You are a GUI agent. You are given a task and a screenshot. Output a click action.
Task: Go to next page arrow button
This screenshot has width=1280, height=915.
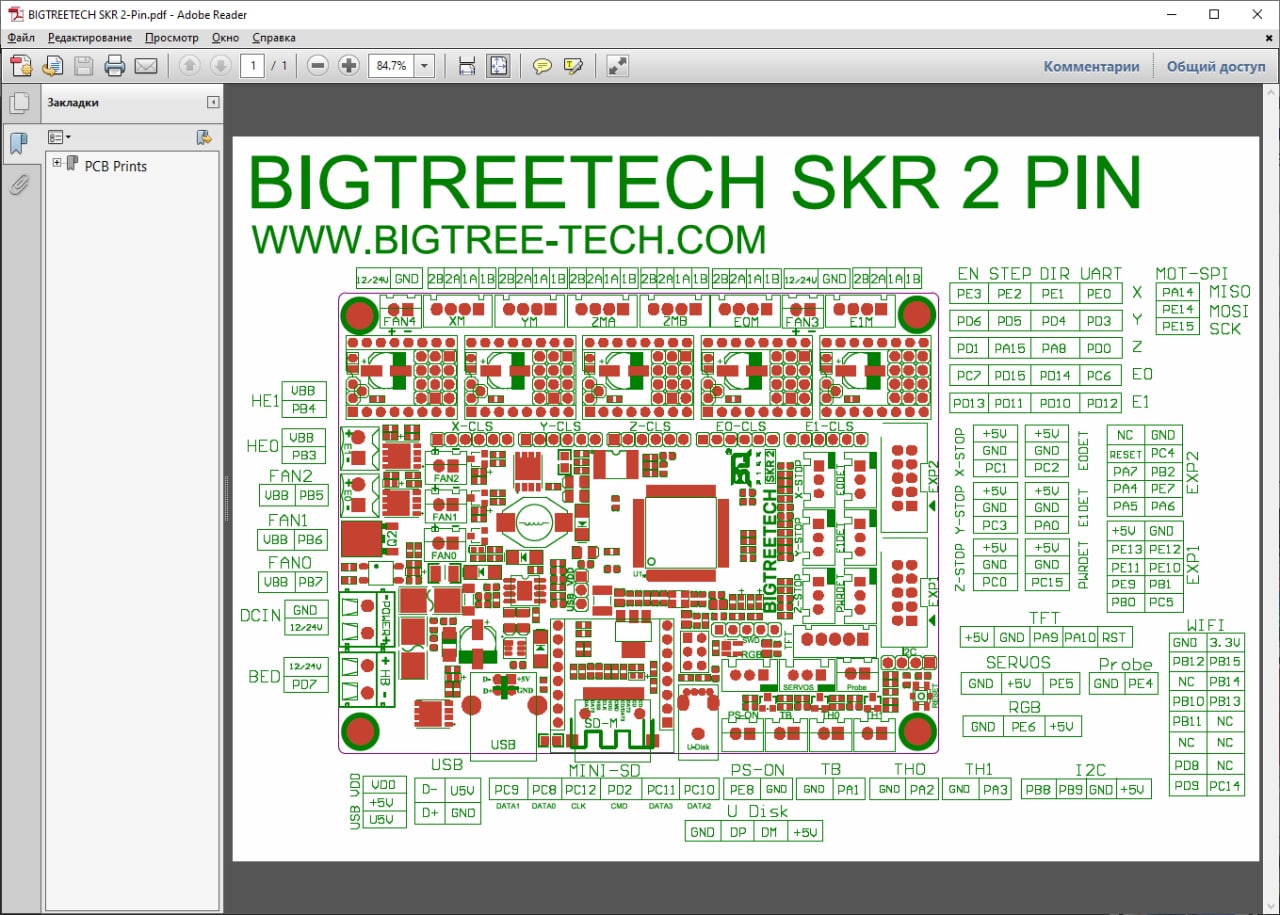click(x=221, y=66)
